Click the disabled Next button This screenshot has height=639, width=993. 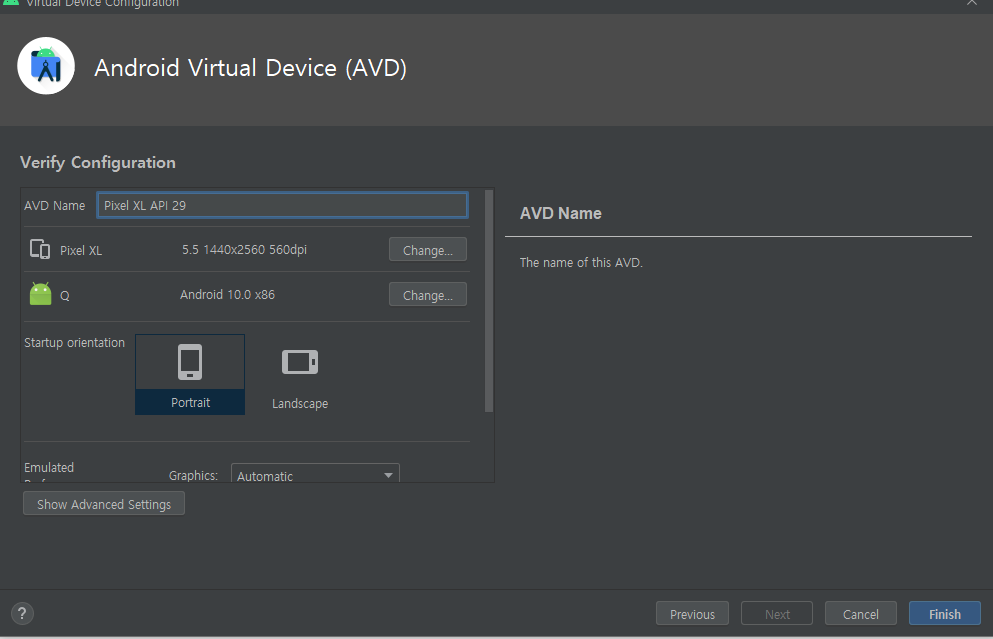777,614
